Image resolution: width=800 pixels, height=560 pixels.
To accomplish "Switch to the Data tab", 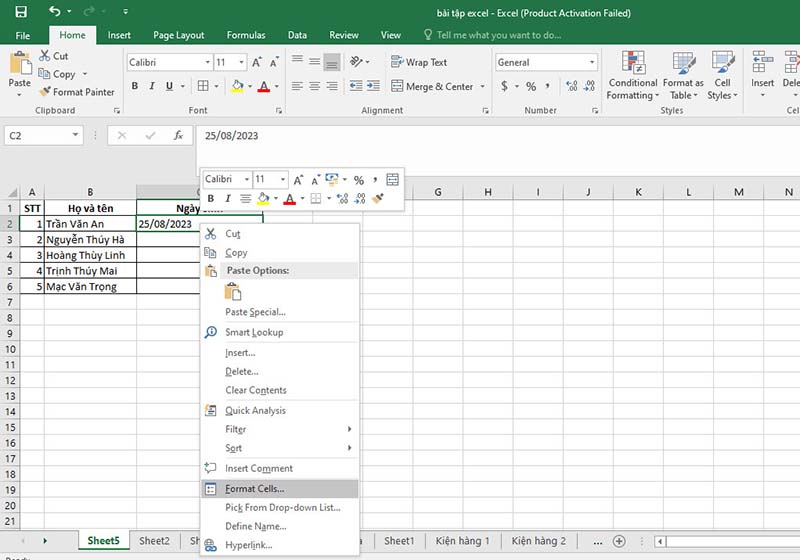I will (x=297, y=35).
